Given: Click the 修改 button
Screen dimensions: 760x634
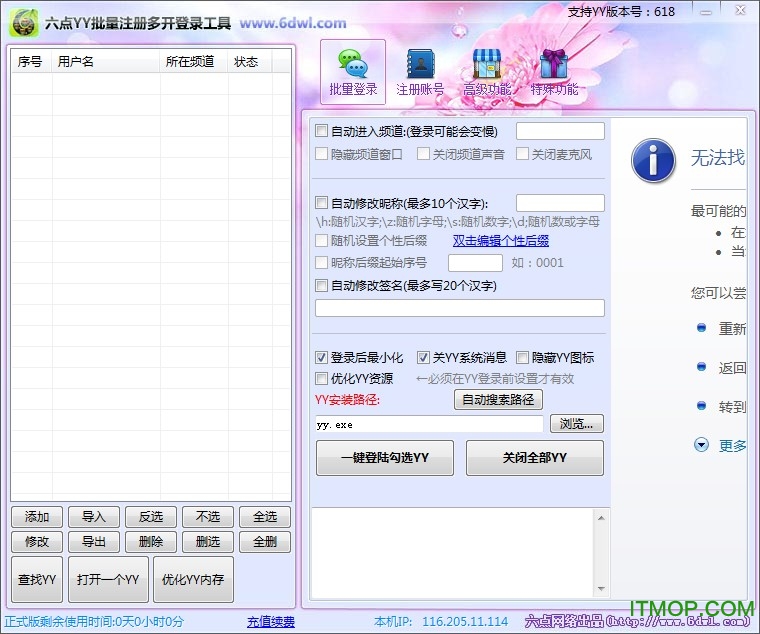Looking at the screenshot, I should 37,541.
